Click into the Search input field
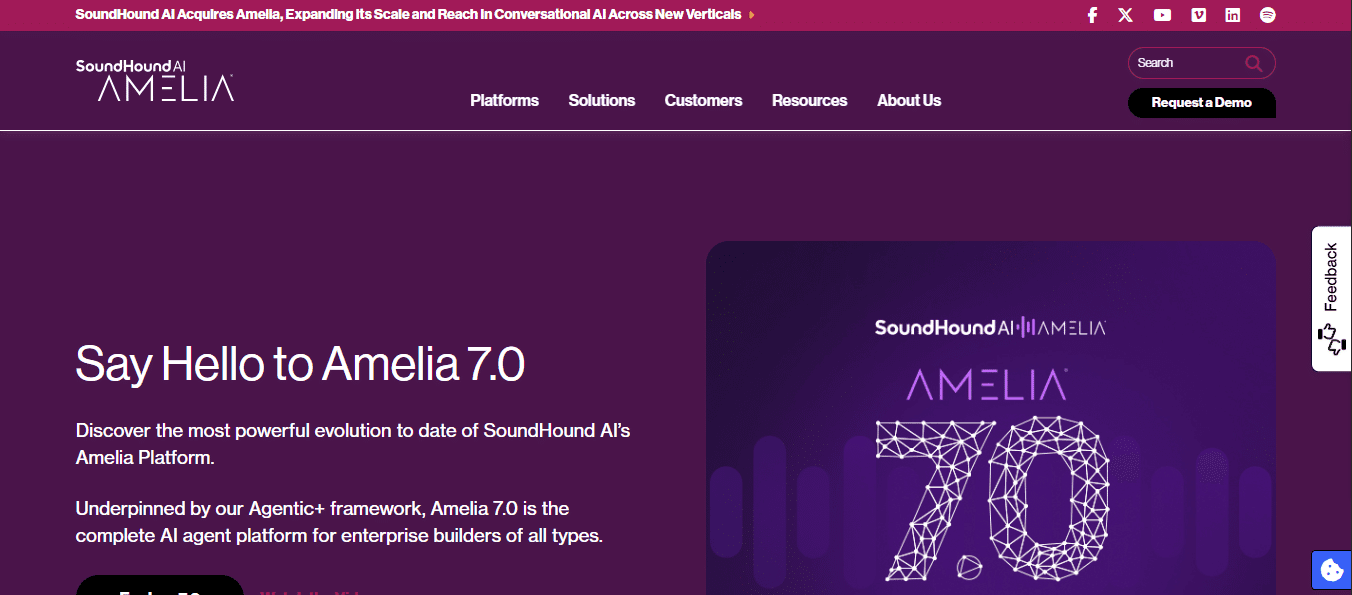 [1185, 63]
